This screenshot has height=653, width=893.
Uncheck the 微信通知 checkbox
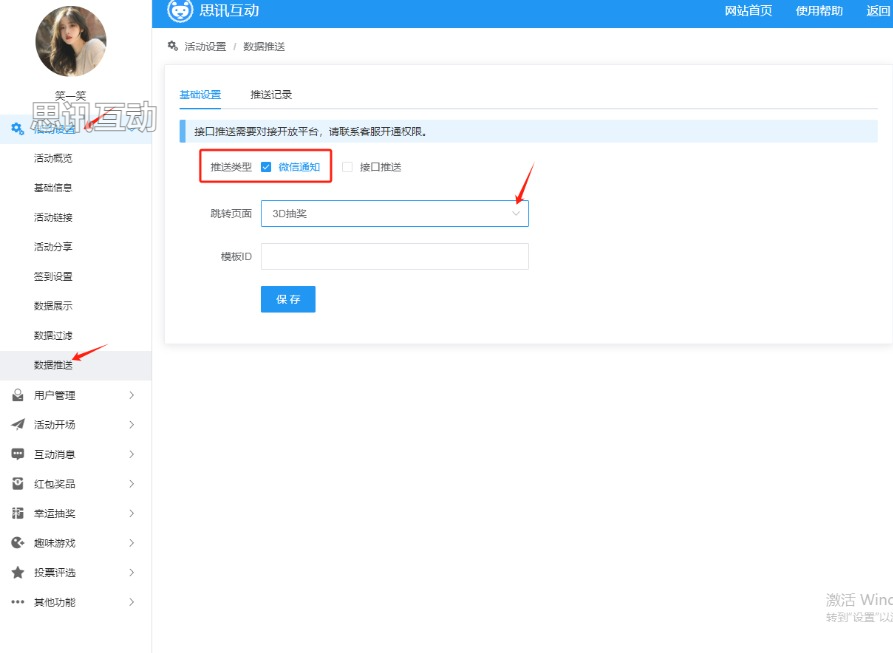[266, 167]
